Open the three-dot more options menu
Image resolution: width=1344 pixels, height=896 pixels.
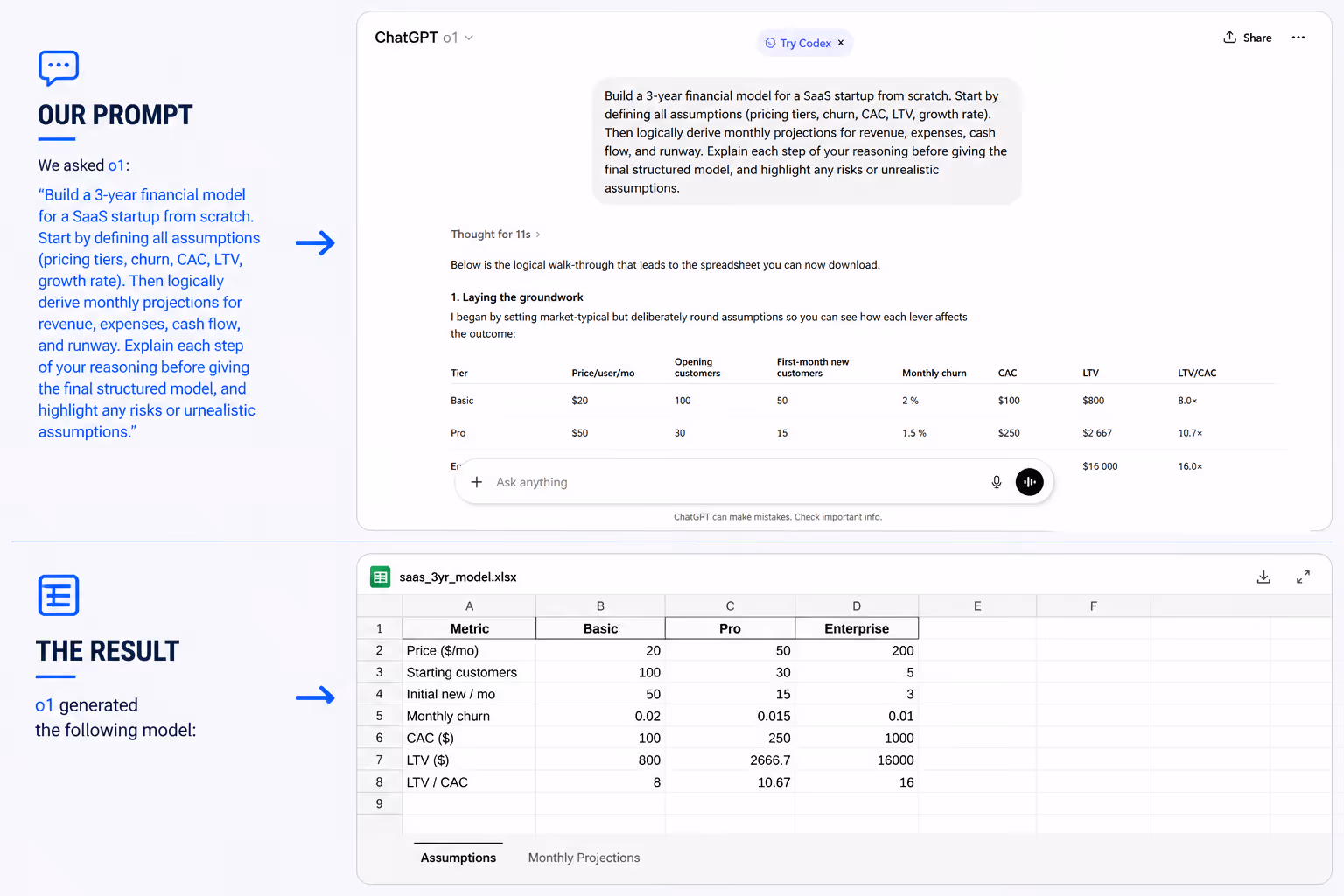coord(1298,38)
